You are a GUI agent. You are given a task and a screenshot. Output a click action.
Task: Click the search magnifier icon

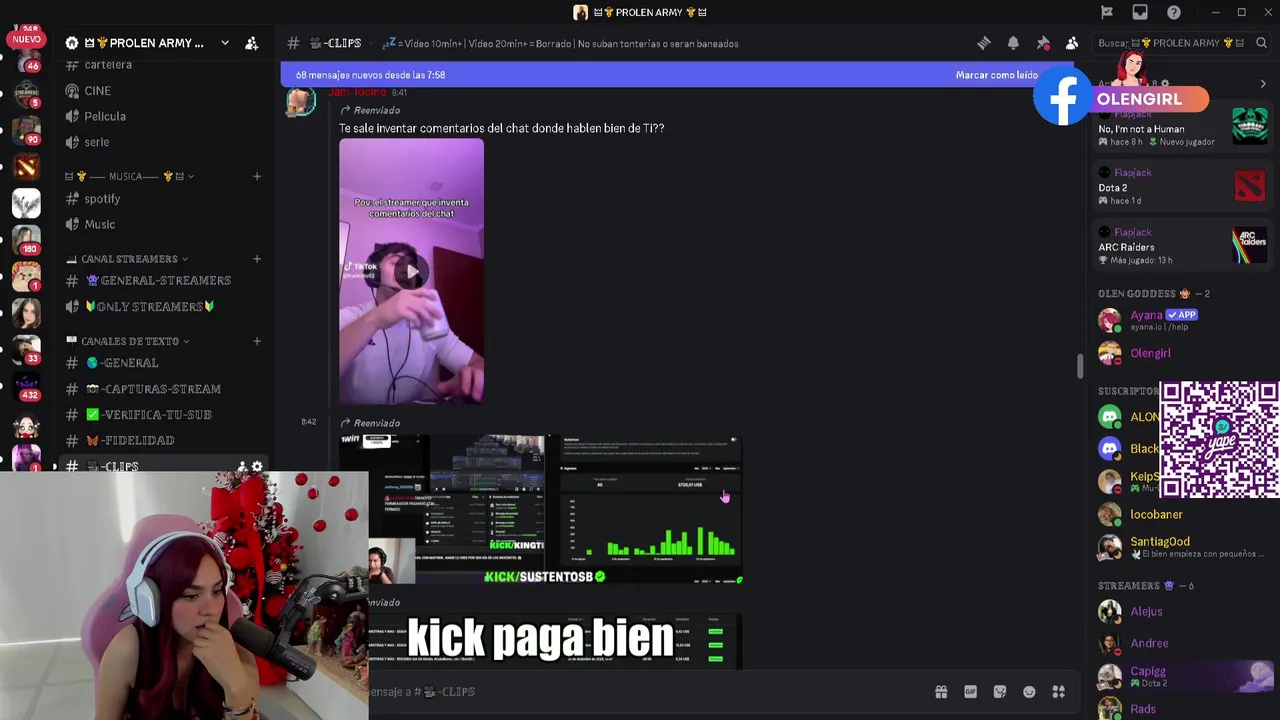point(1261,43)
